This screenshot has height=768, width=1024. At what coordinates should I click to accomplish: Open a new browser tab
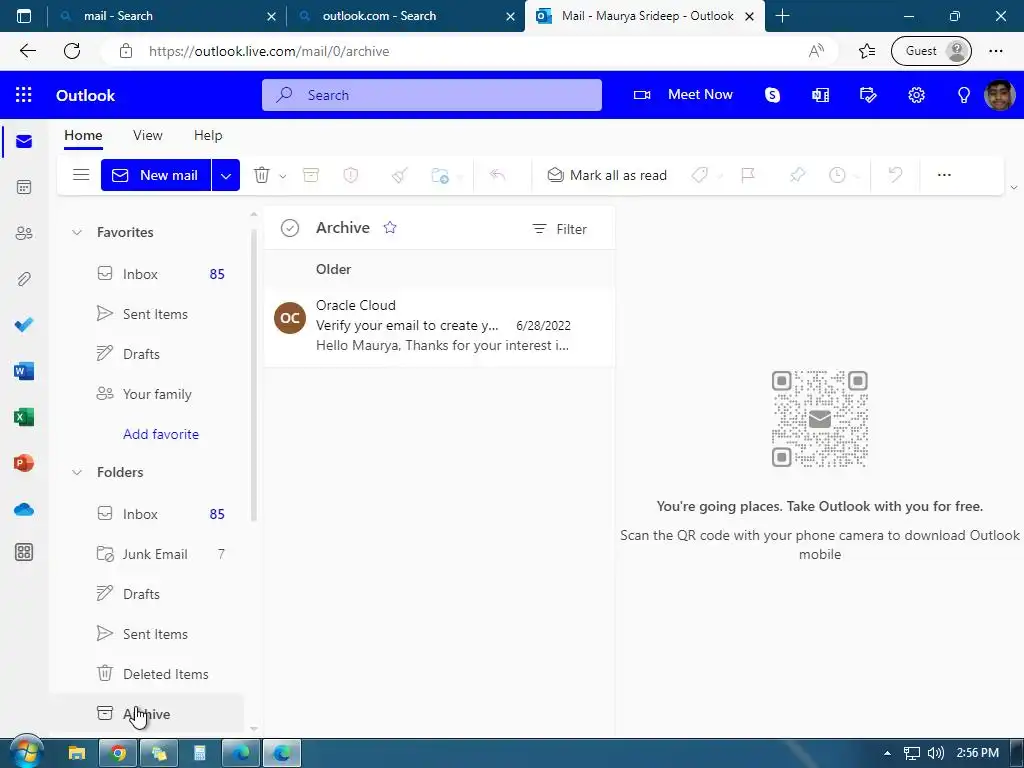(x=782, y=16)
